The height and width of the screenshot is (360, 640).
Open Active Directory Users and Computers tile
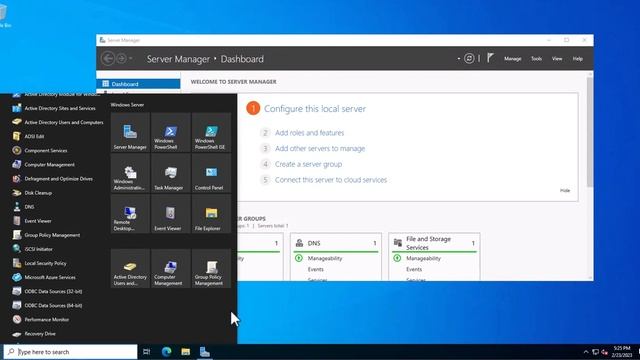coord(130,269)
